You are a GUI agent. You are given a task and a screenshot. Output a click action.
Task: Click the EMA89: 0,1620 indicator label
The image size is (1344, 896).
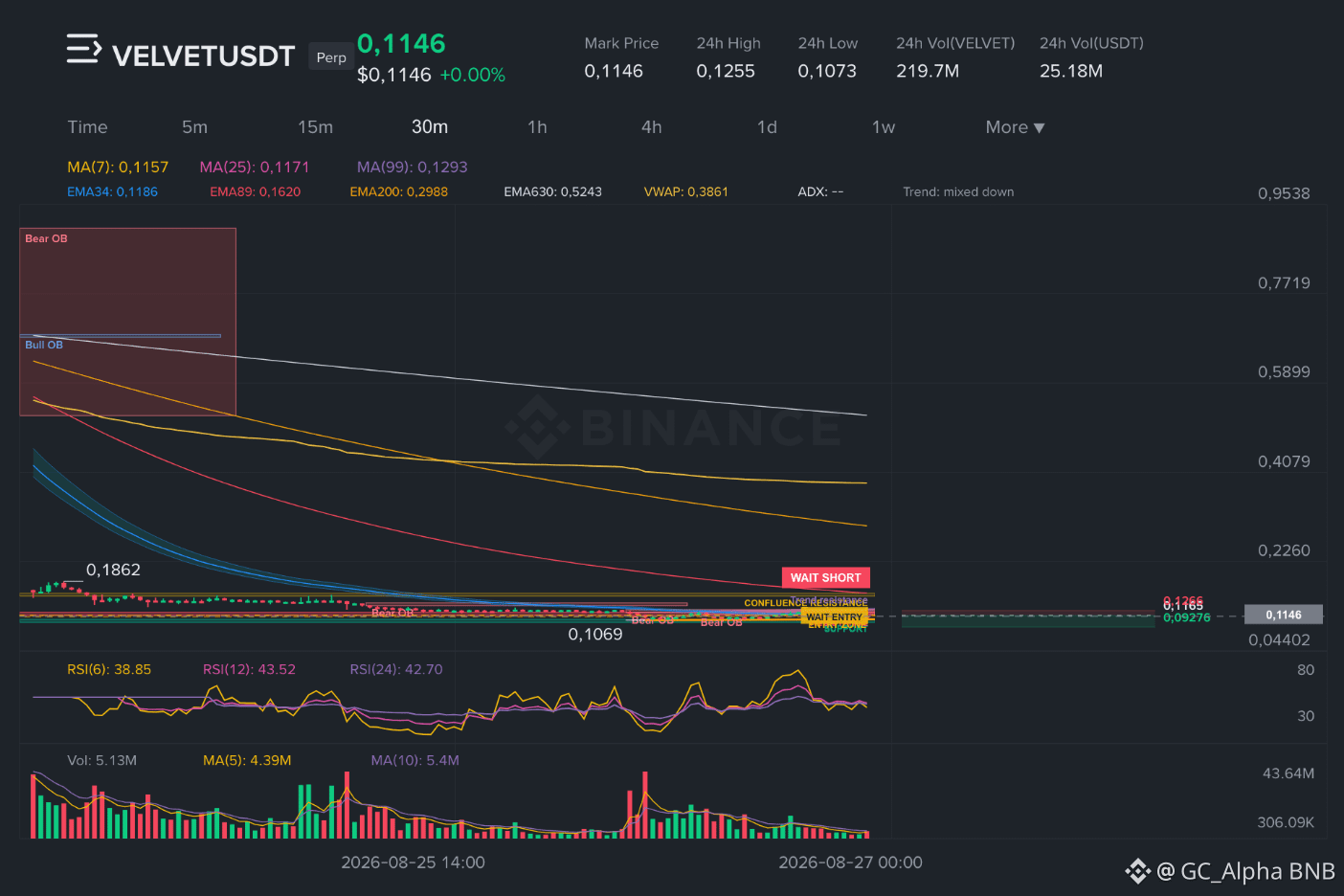tap(255, 191)
